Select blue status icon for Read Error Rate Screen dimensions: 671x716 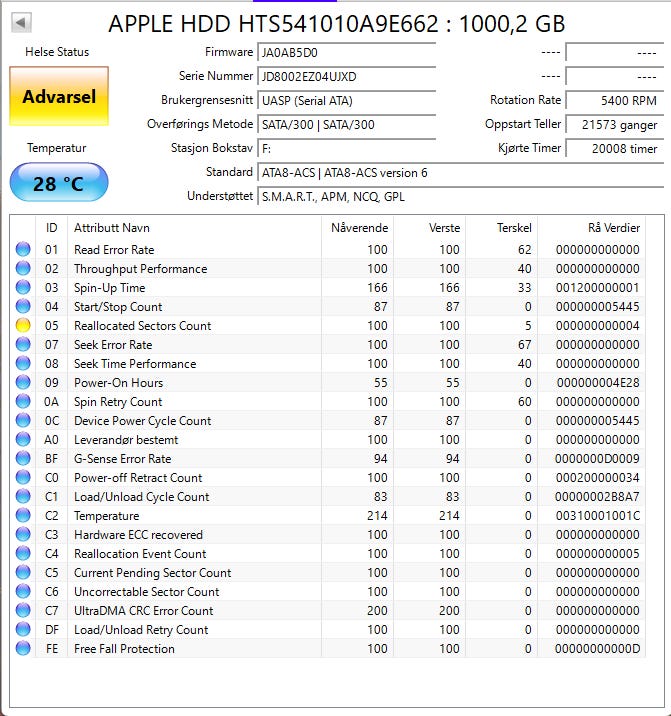click(23, 249)
